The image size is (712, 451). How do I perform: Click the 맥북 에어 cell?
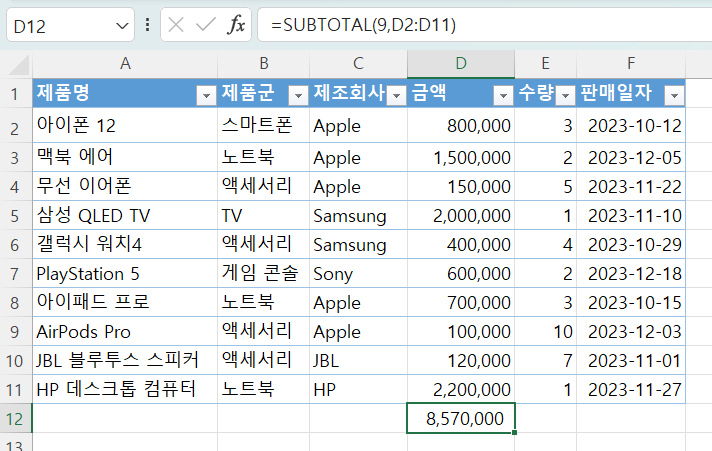[x=125, y=158]
